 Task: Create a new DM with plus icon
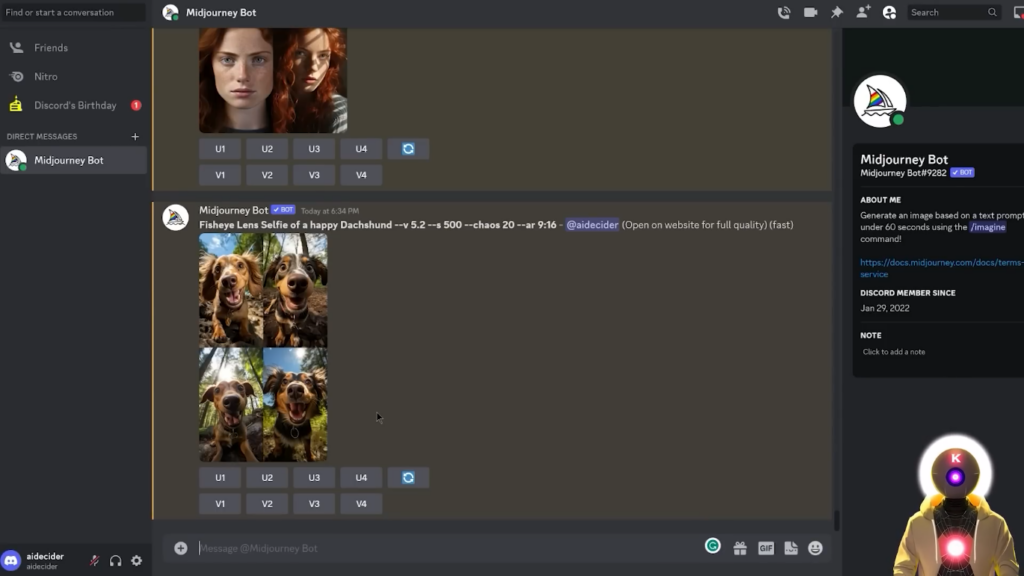click(135, 137)
